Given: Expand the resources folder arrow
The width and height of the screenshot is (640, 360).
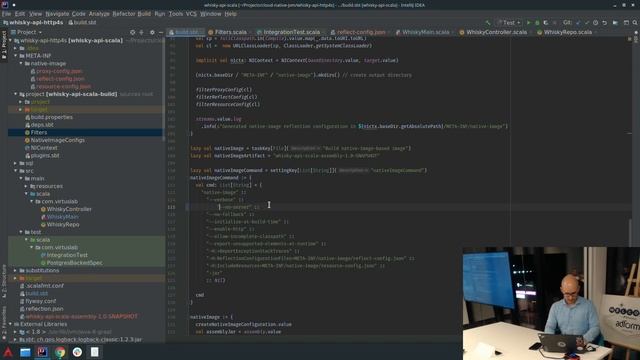Looking at the screenshot, I should tap(26, 186).
